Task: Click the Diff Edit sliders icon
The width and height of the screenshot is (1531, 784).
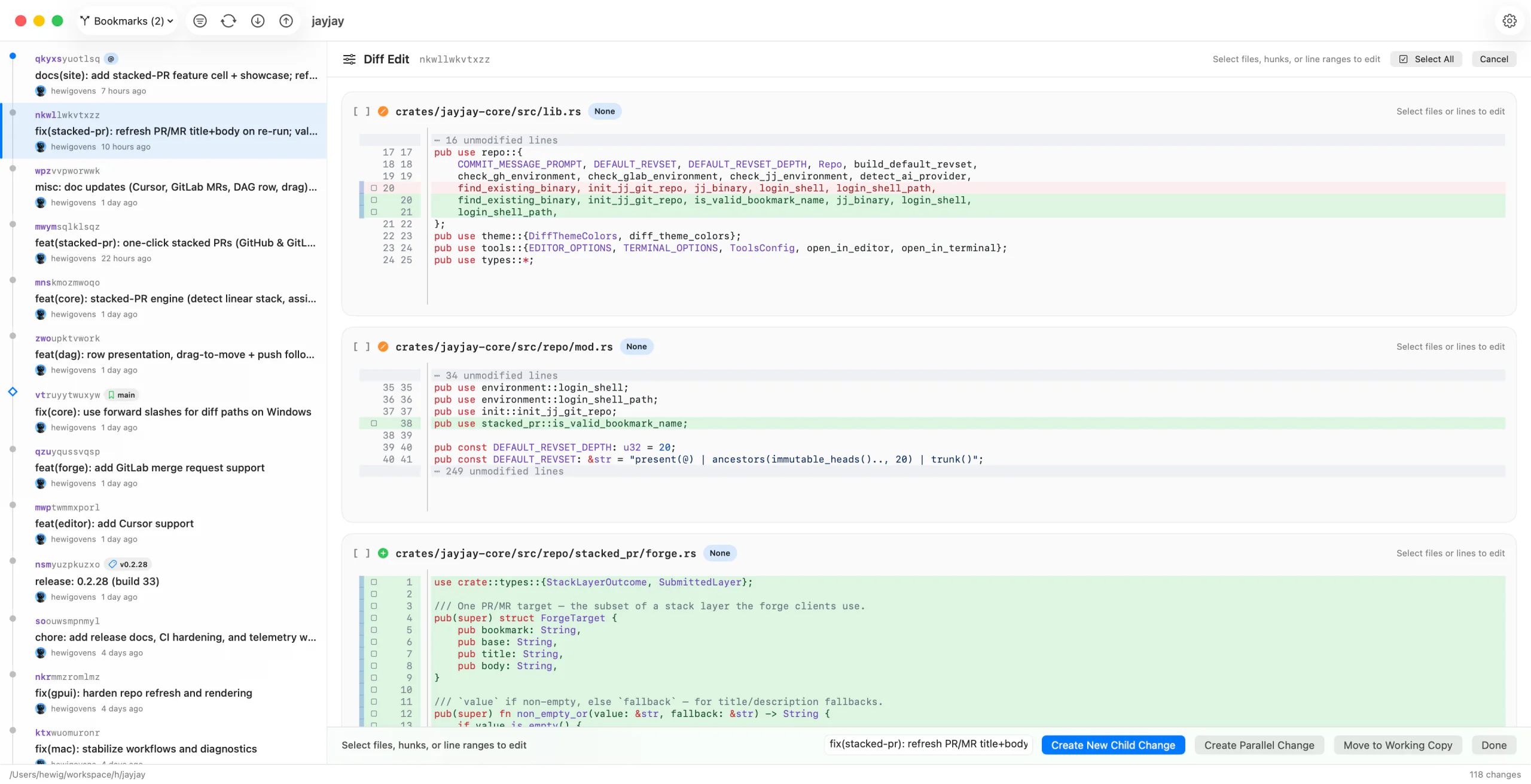Action: (349, 59)
